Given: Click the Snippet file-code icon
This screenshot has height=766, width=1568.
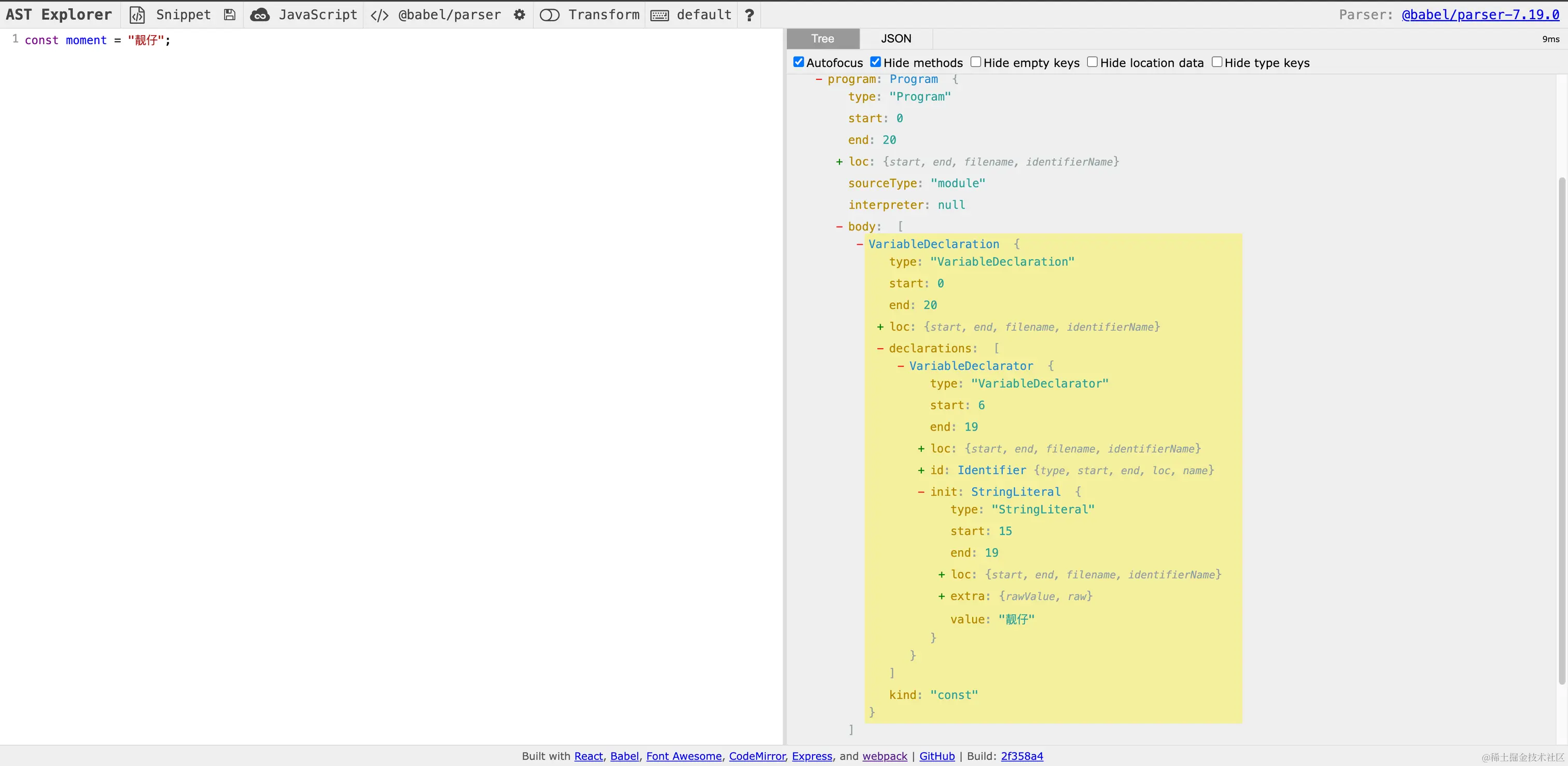Looking at the screenshot, I should click(137, 15).
